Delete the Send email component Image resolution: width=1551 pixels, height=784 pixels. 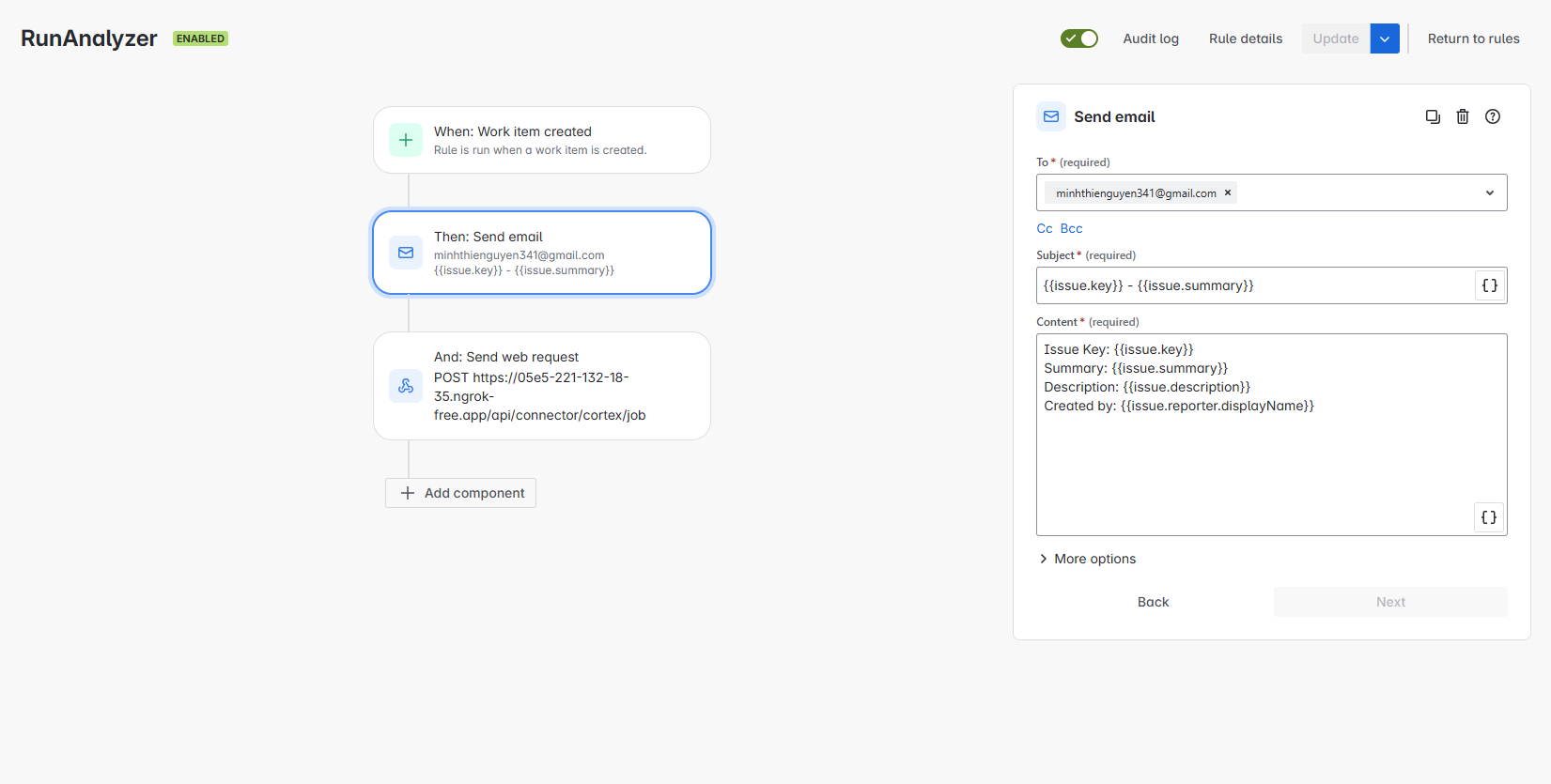tap(1463, 116)
